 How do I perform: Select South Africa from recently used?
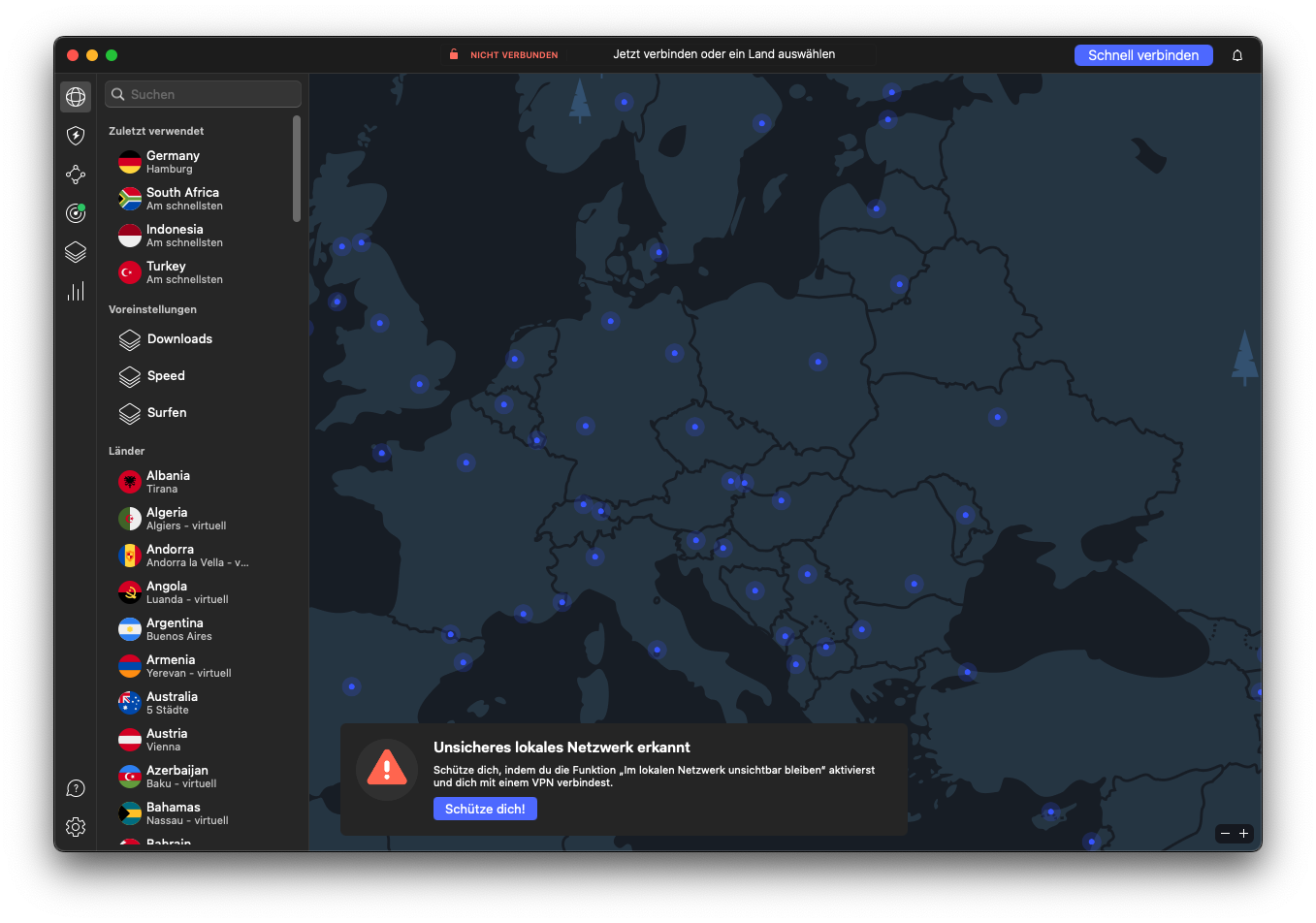199,199
